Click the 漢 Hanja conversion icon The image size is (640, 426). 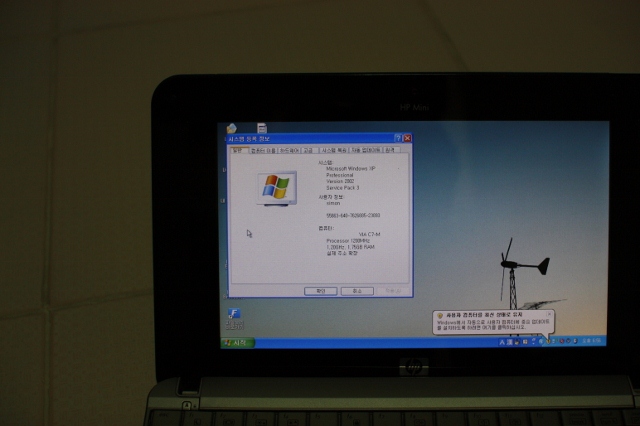tap(509, 342)
